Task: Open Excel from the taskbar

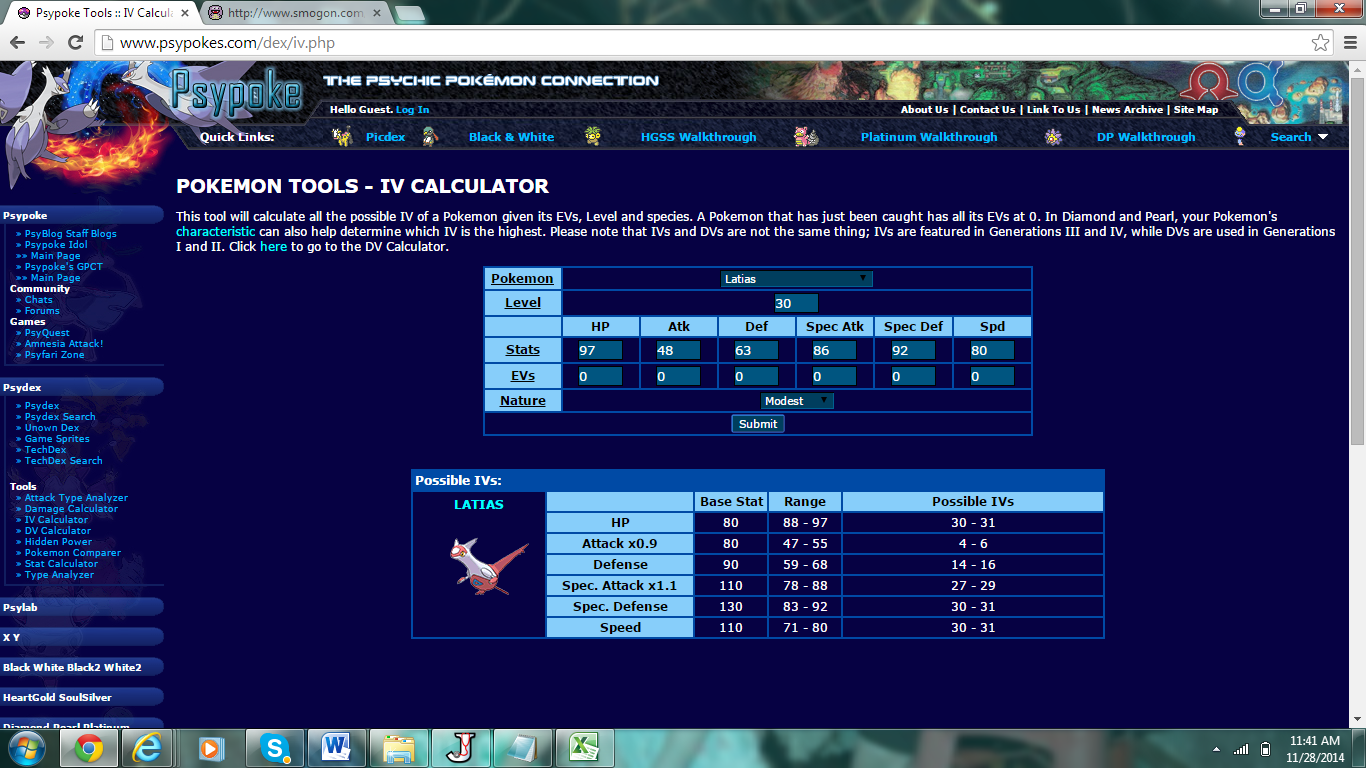Action: coord(584,748)
